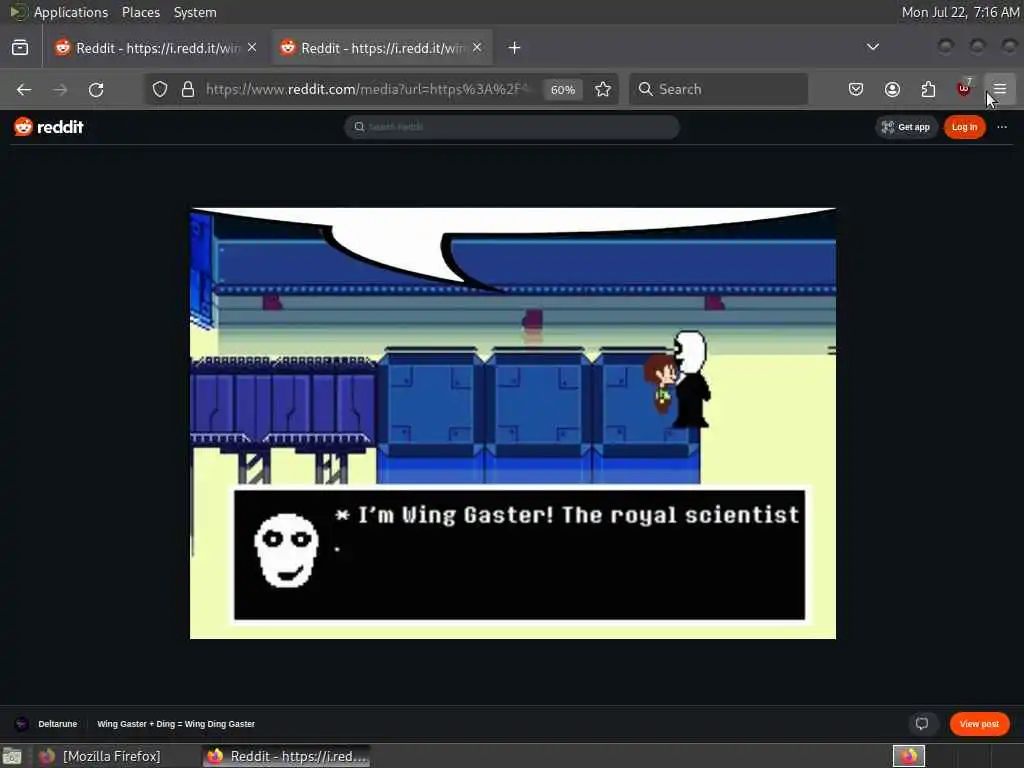Expand the list all tabs chevron

872,47
